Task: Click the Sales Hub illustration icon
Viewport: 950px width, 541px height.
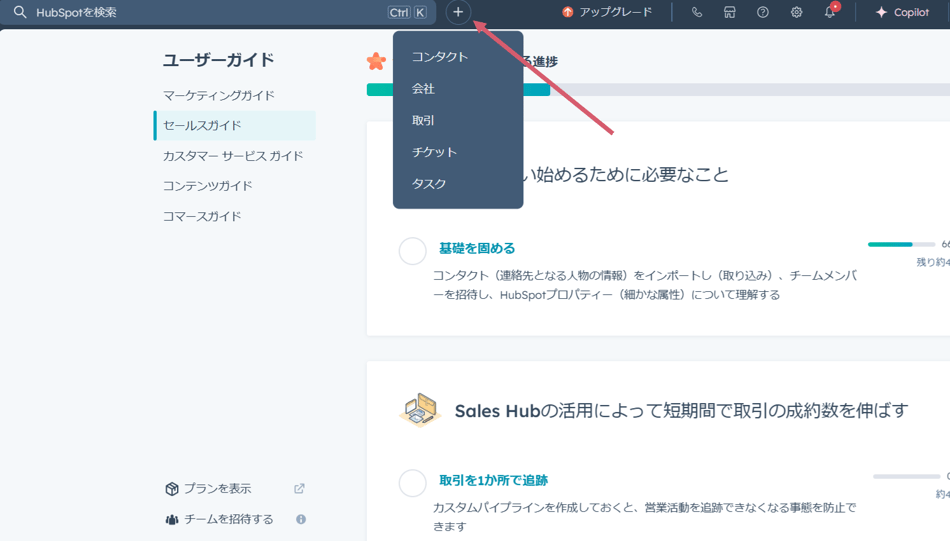Action: (420, 410)
